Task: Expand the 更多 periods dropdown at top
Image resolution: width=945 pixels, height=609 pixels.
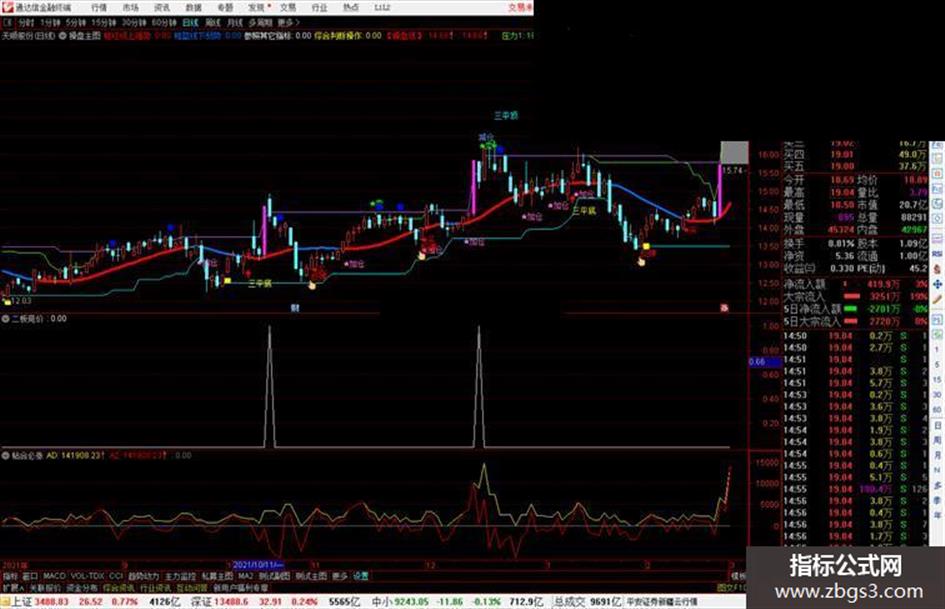Action: [288, 23]
